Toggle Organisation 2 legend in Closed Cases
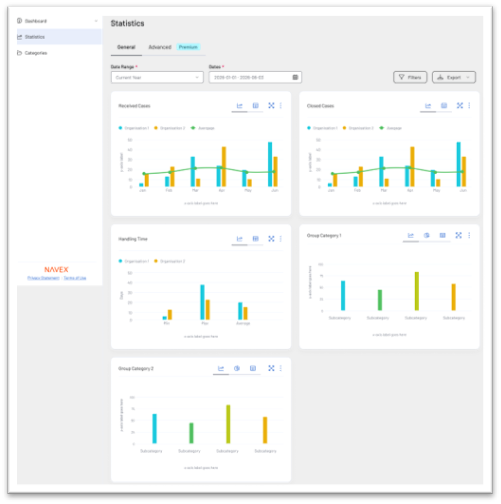This screenshot has height=504, width=501. click(x=358, y=128)
